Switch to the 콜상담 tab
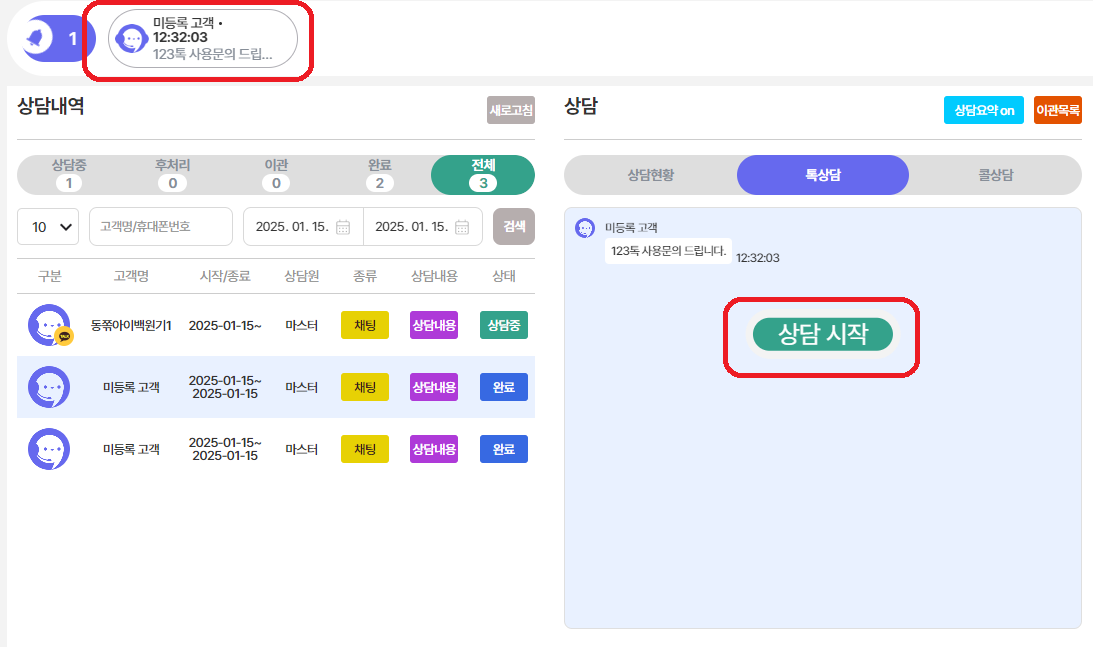This screenshot has width=1093, height=647. pos(995,175)
